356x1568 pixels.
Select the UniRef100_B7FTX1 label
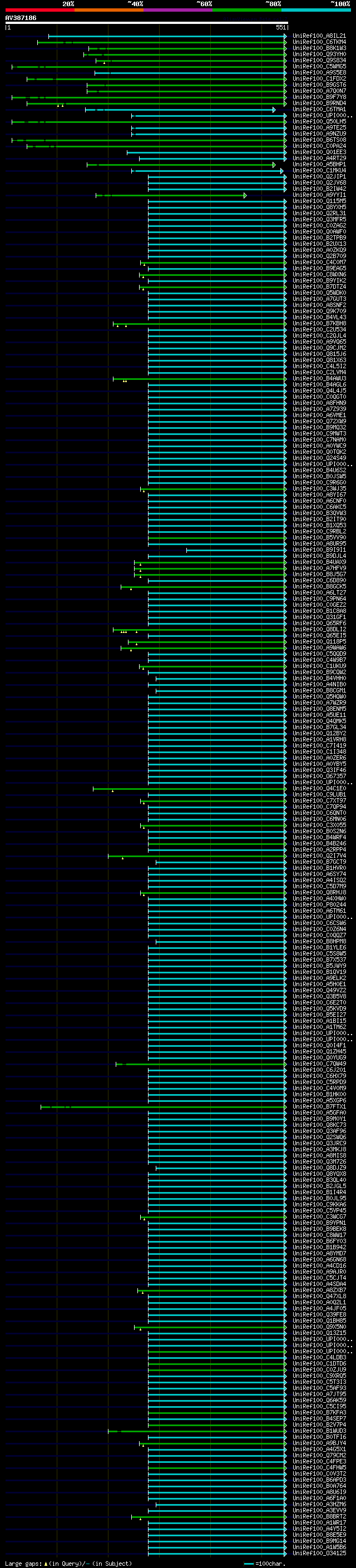click(x=319, y=1106)
